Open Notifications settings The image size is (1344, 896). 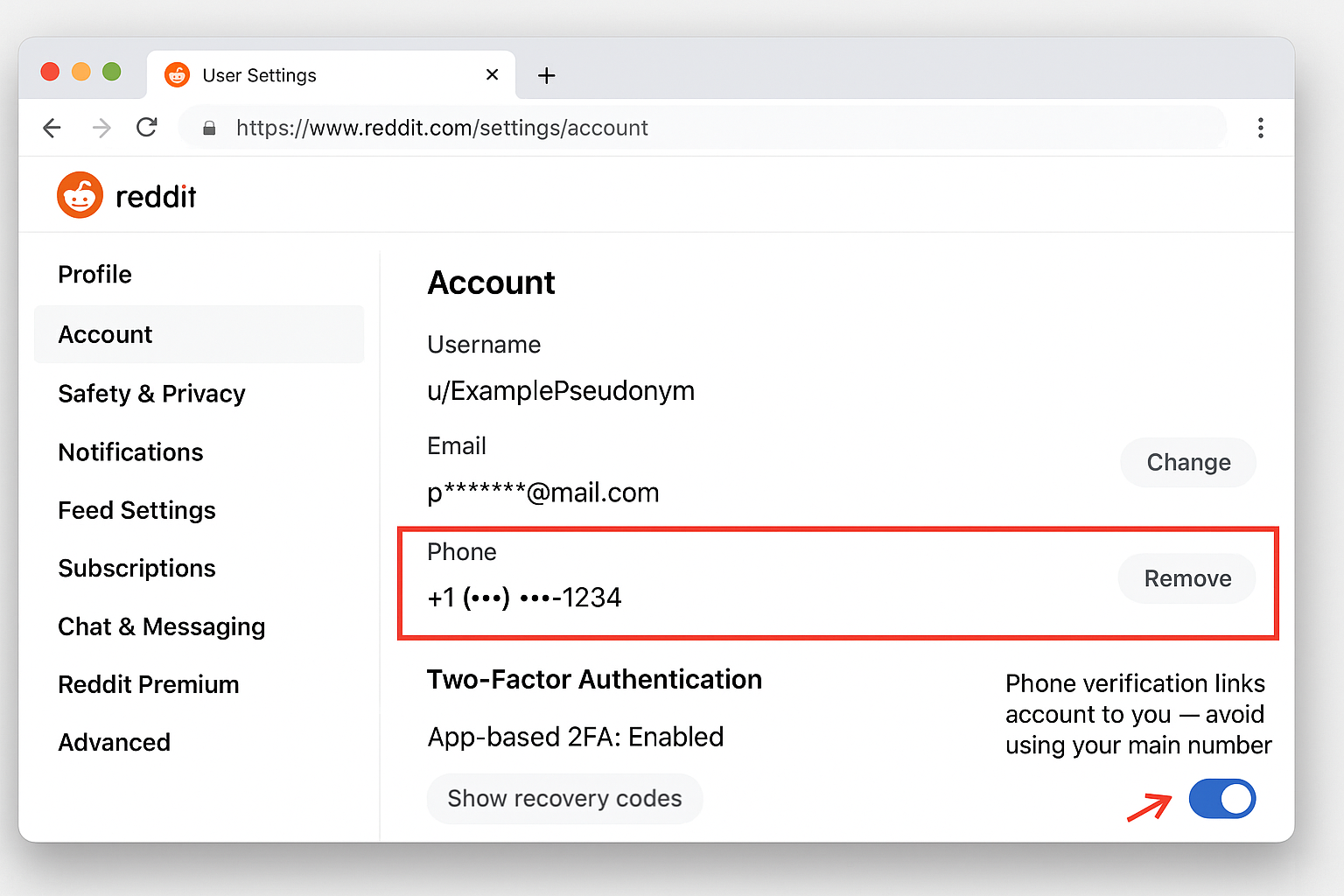130,452
